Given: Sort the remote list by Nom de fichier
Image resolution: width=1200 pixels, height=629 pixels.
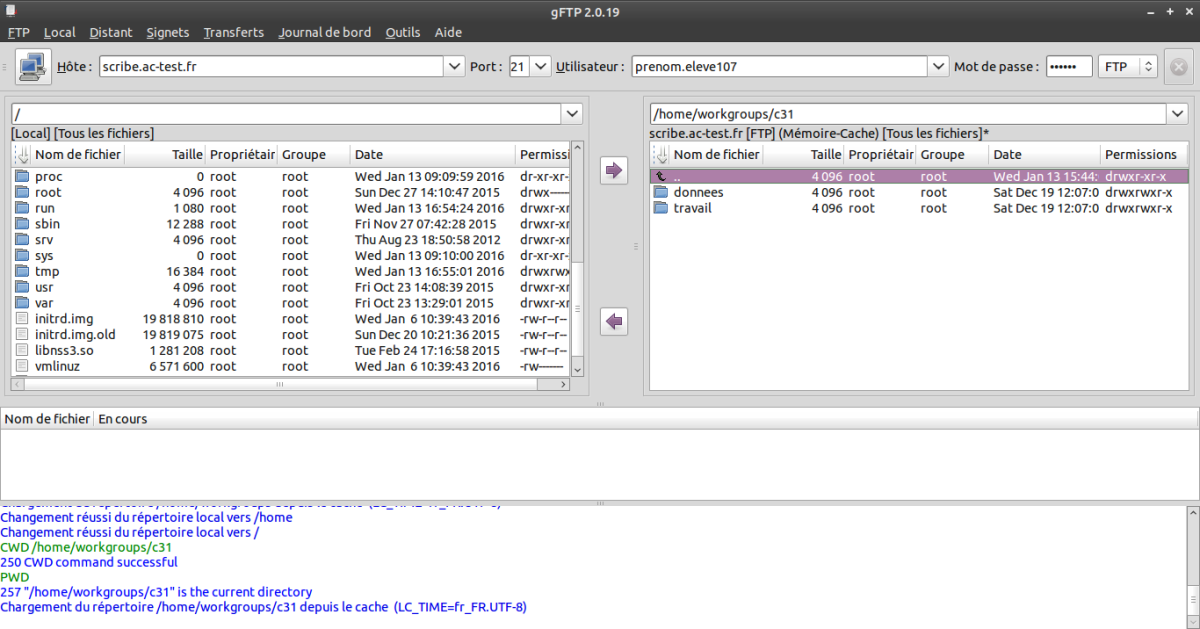Looking at the screenshot, I should [716, 155].
